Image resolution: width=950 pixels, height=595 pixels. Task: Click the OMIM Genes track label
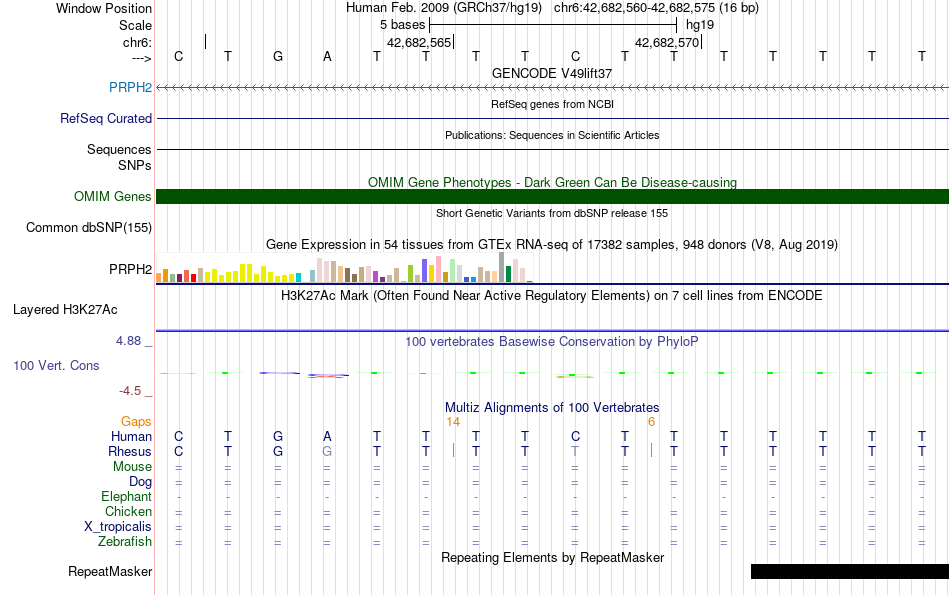coord(112,196)
